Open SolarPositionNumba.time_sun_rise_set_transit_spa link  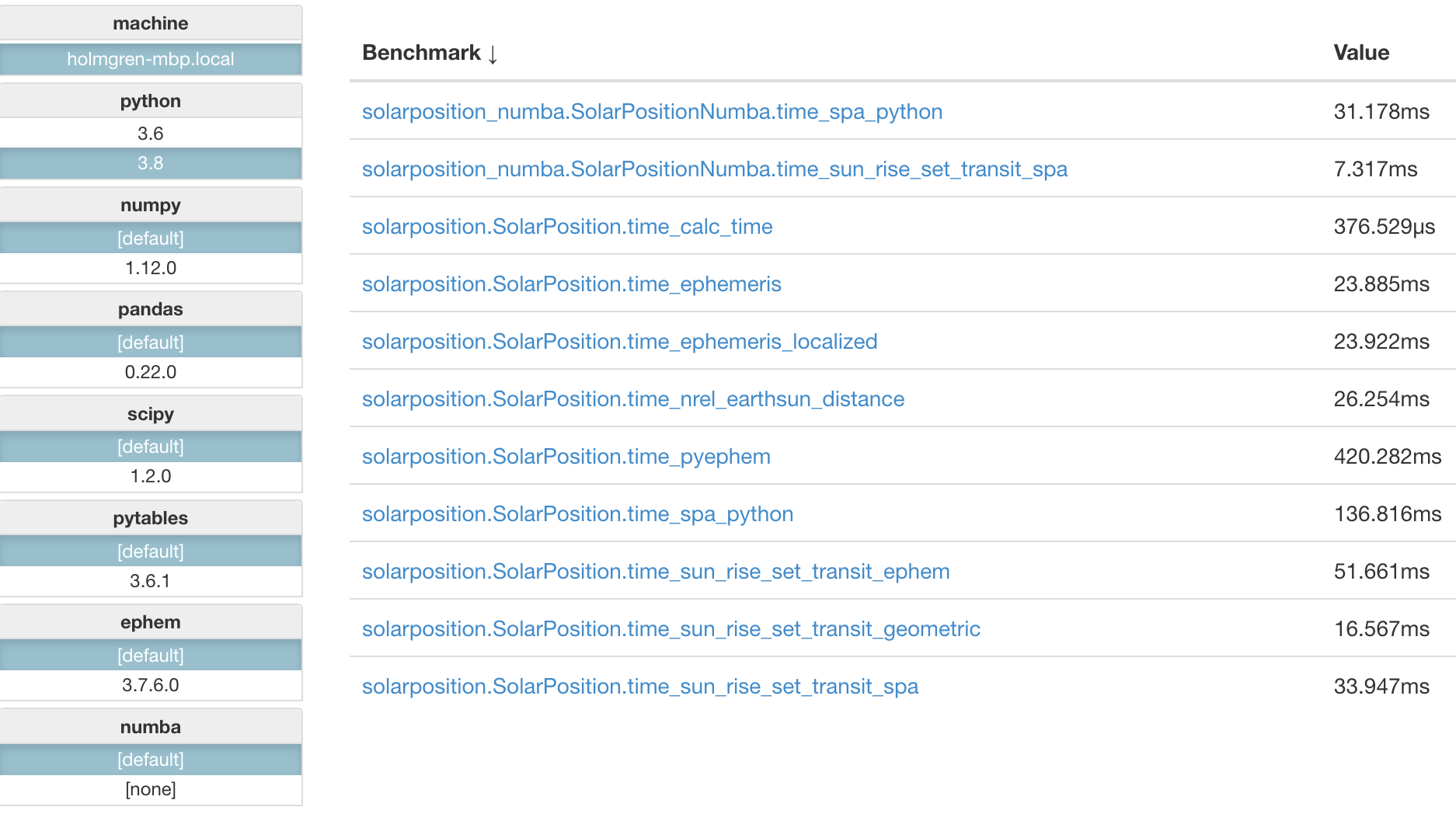(714, 169)
